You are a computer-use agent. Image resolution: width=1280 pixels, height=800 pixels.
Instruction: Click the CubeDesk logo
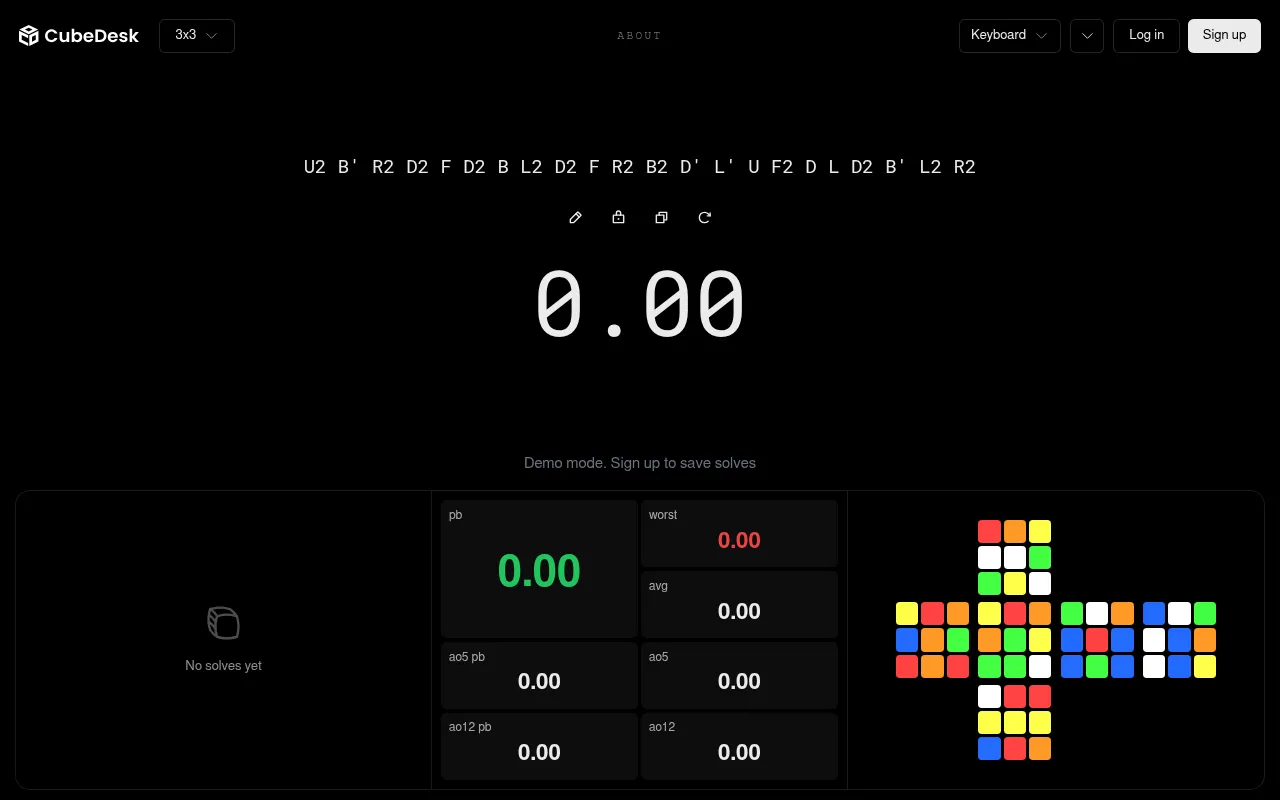pos(79,36)
